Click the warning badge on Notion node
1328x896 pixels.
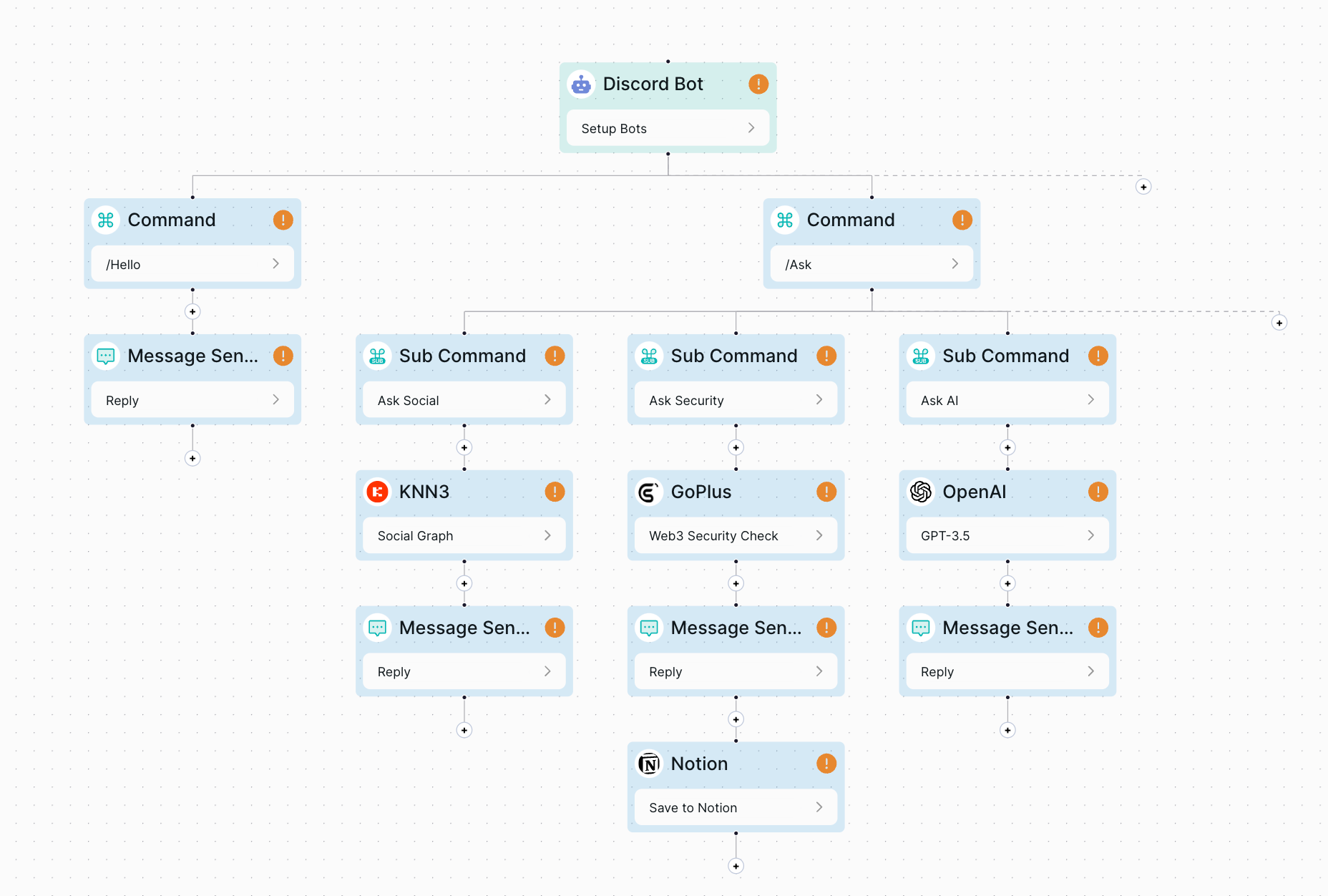[826, 764]
